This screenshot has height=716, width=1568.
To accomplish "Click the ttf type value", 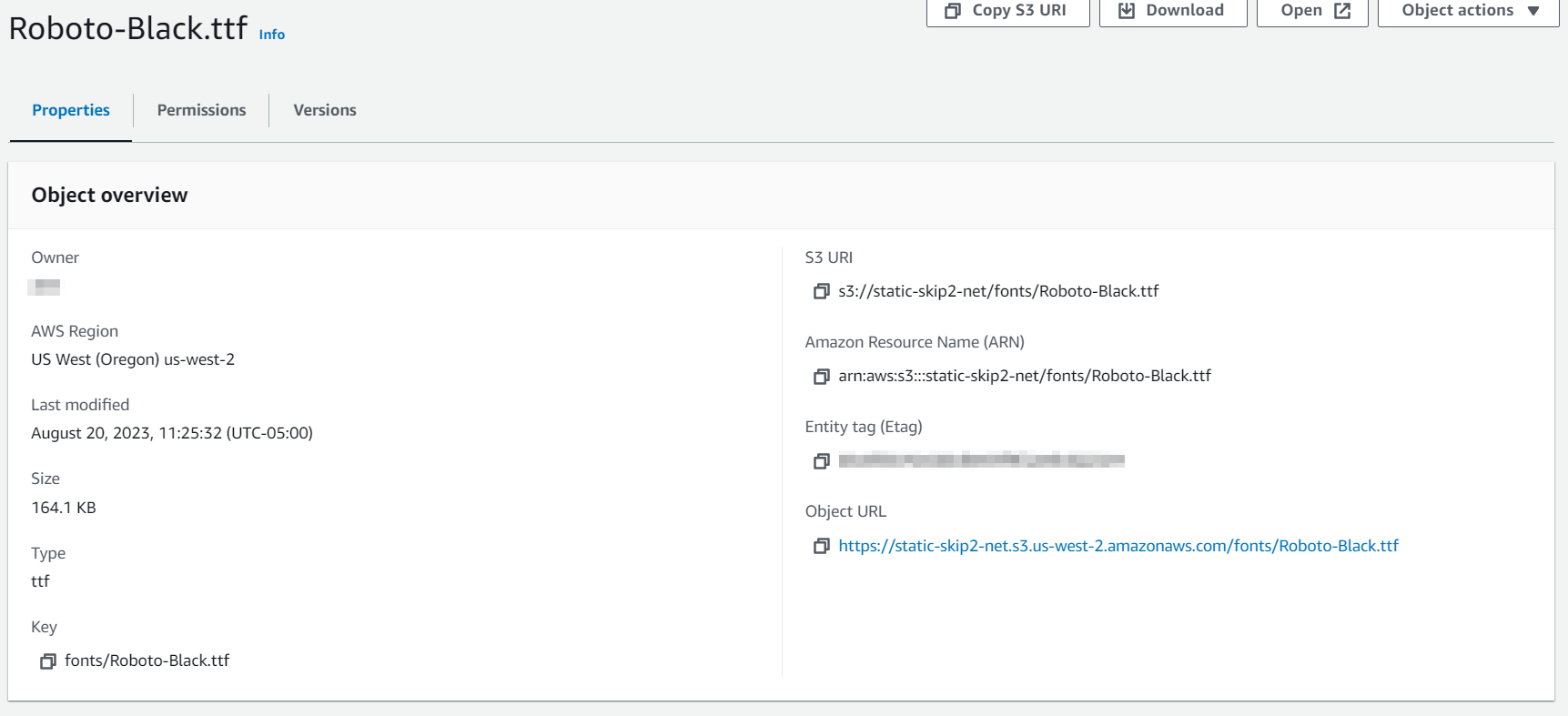I will coord(40,581).
